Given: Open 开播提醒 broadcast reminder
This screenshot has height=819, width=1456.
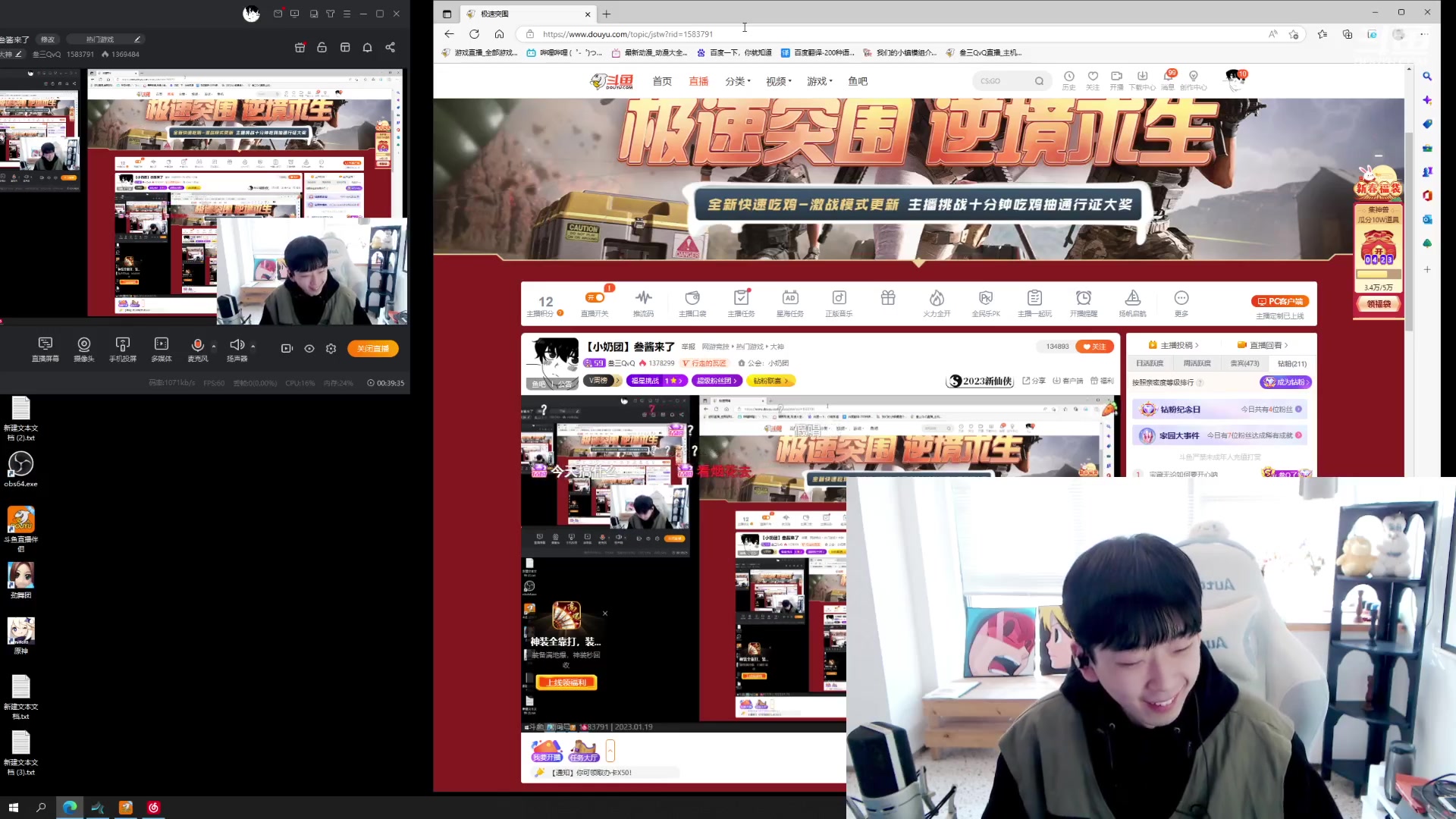Looking at the screenshot, I should tap(1084, 303).
